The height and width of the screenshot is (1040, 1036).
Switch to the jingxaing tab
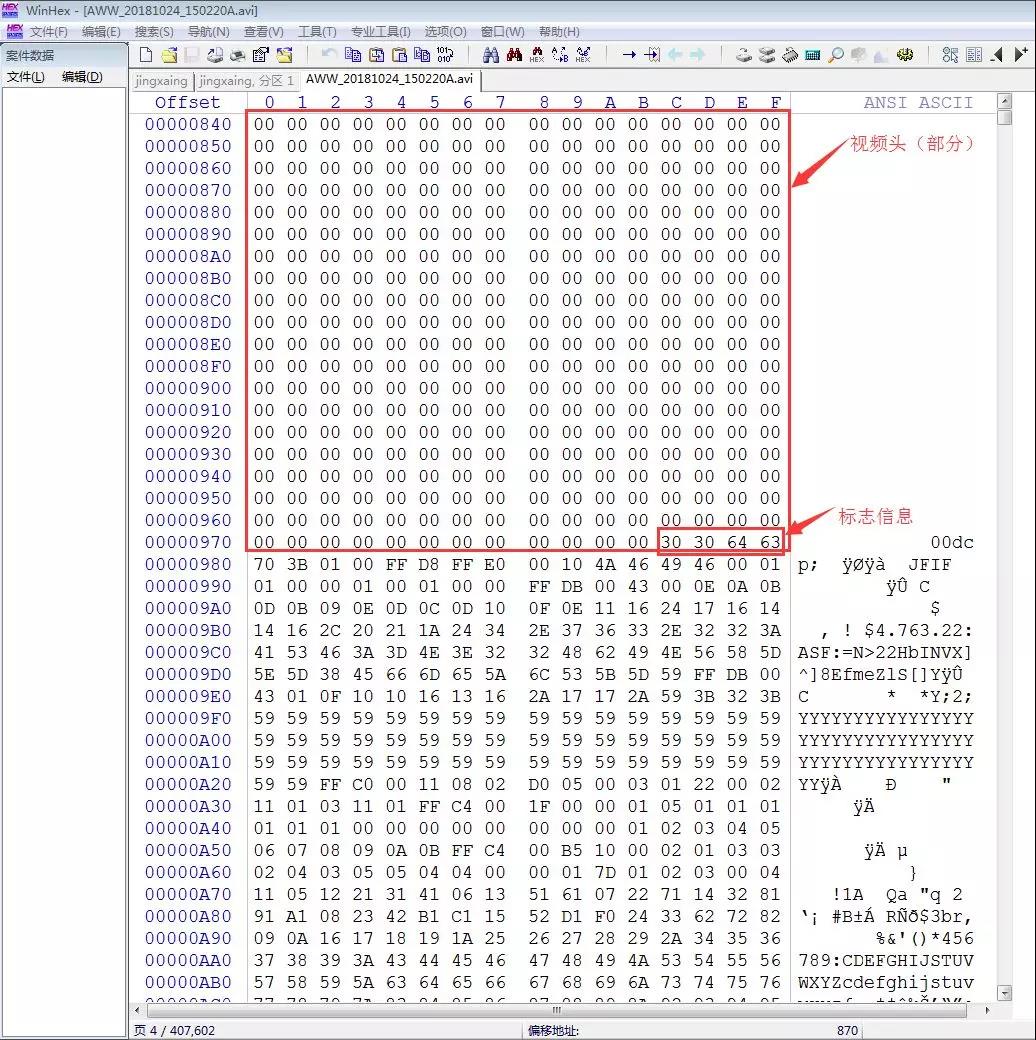(161, 80)
